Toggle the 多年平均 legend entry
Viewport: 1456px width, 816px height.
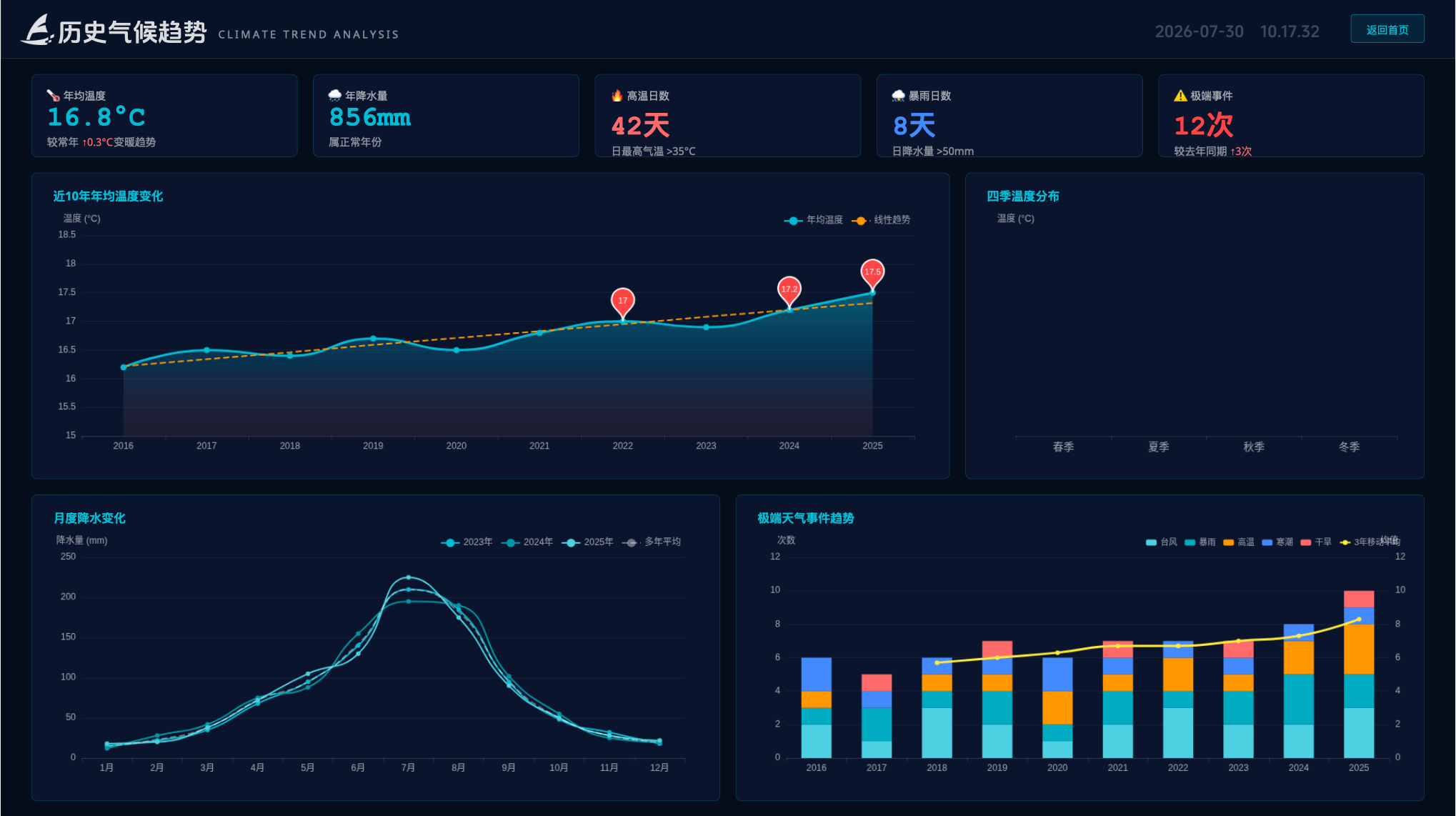click(x=652, y=542)
